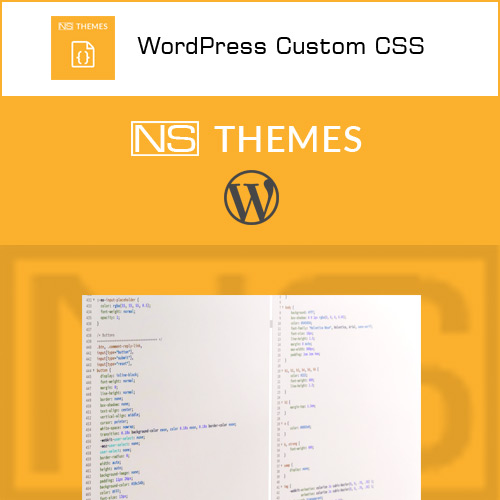The image size is (500, 500).
Task: Click the curly braces file icon
Action: pos(83,54)
